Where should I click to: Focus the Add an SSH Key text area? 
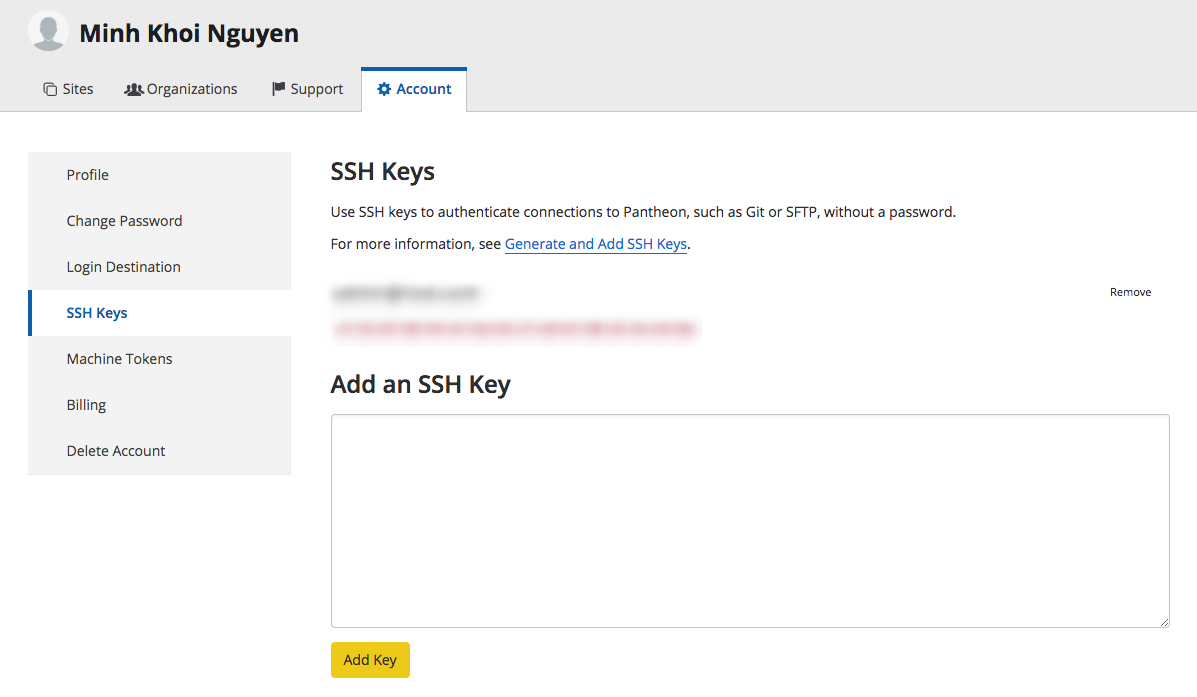pyautogui.click(x=750, y=521)
